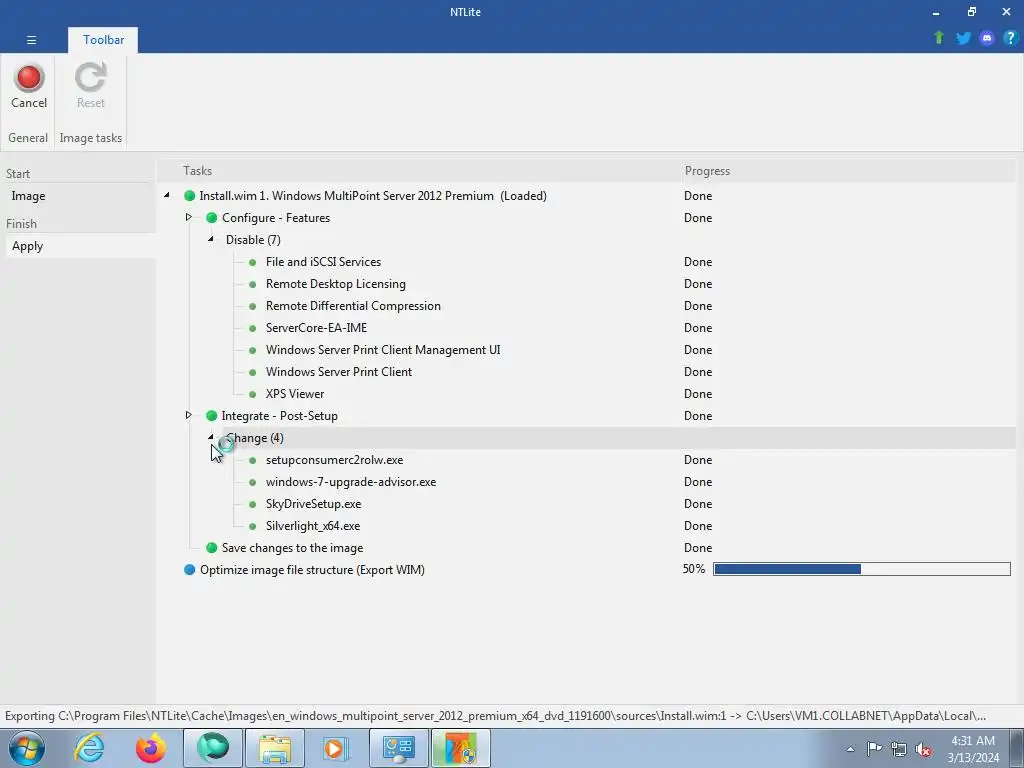The width and height of the screenshot is (1024, 768).
Task: Select the XPS Viewer row
Action: (x=295, y=394)
